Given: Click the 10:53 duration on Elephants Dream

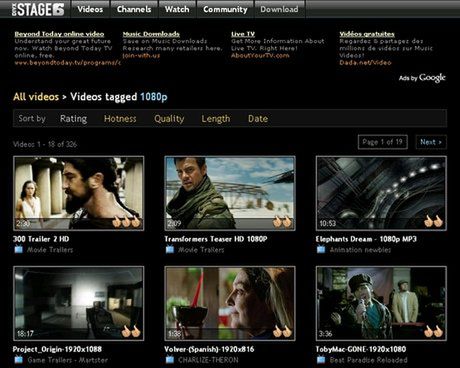Looking at the screenshot, I should pos(327,223).
